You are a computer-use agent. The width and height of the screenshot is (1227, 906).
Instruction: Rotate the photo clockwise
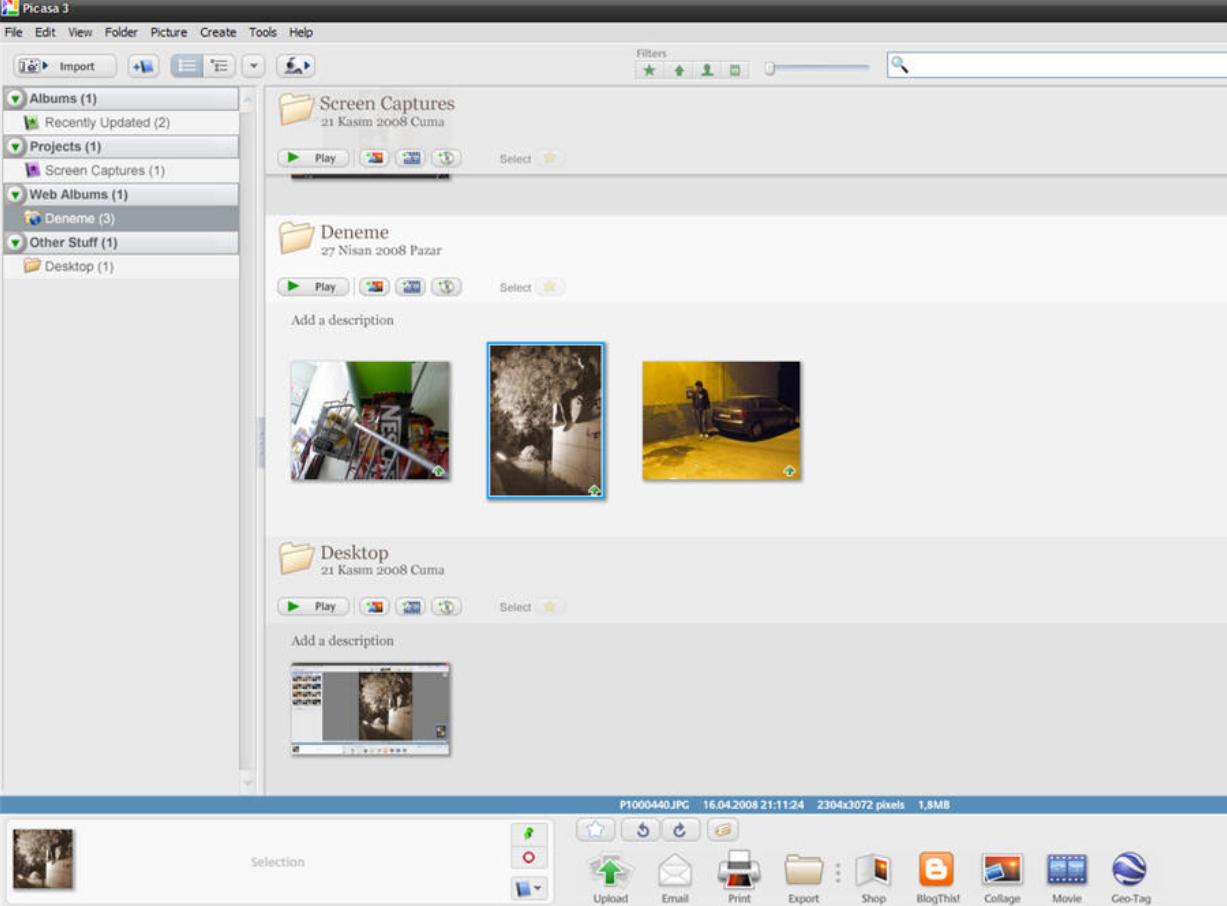click(x=680, y=830)
